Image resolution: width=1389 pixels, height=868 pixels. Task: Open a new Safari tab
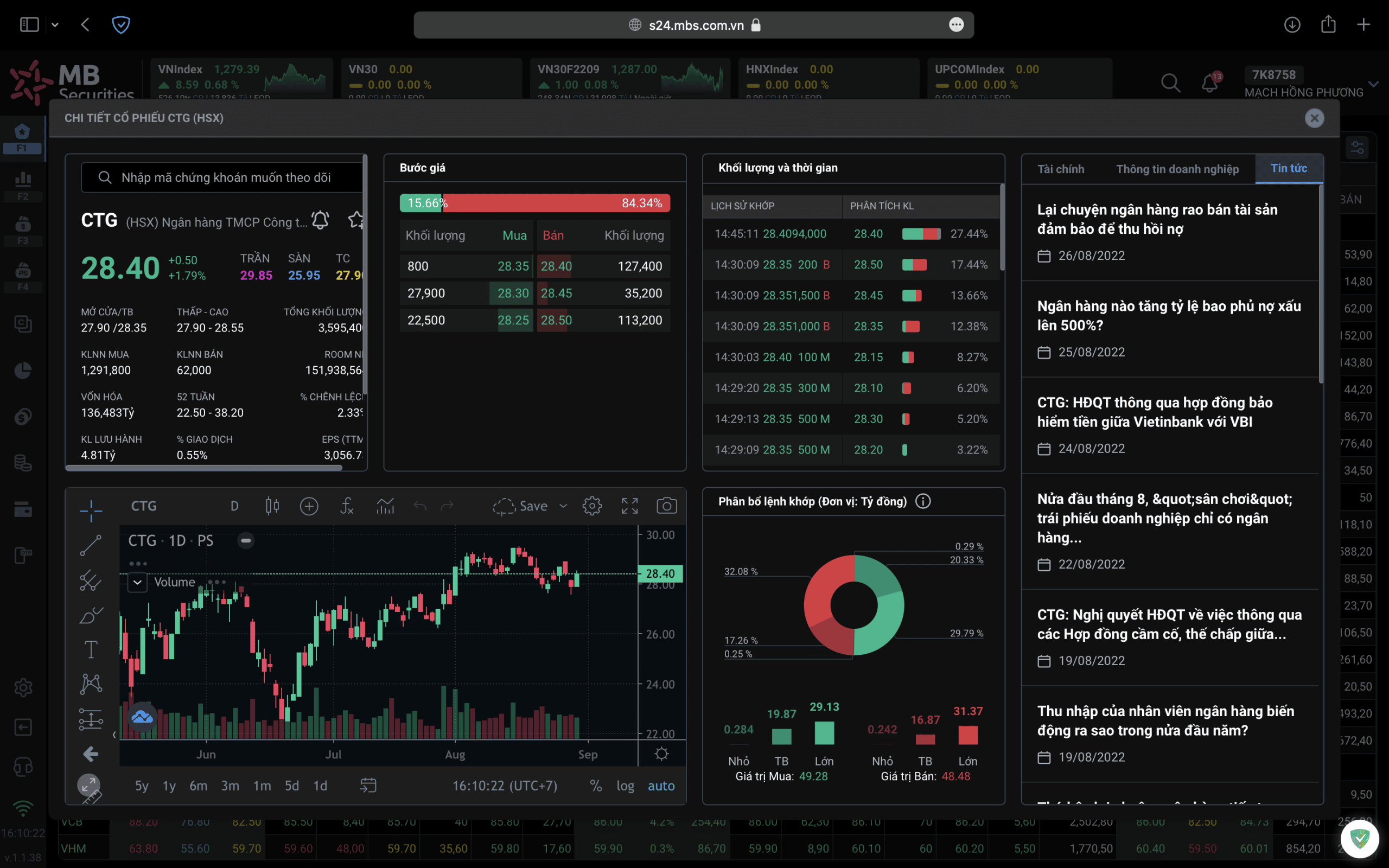[1363, 25]
